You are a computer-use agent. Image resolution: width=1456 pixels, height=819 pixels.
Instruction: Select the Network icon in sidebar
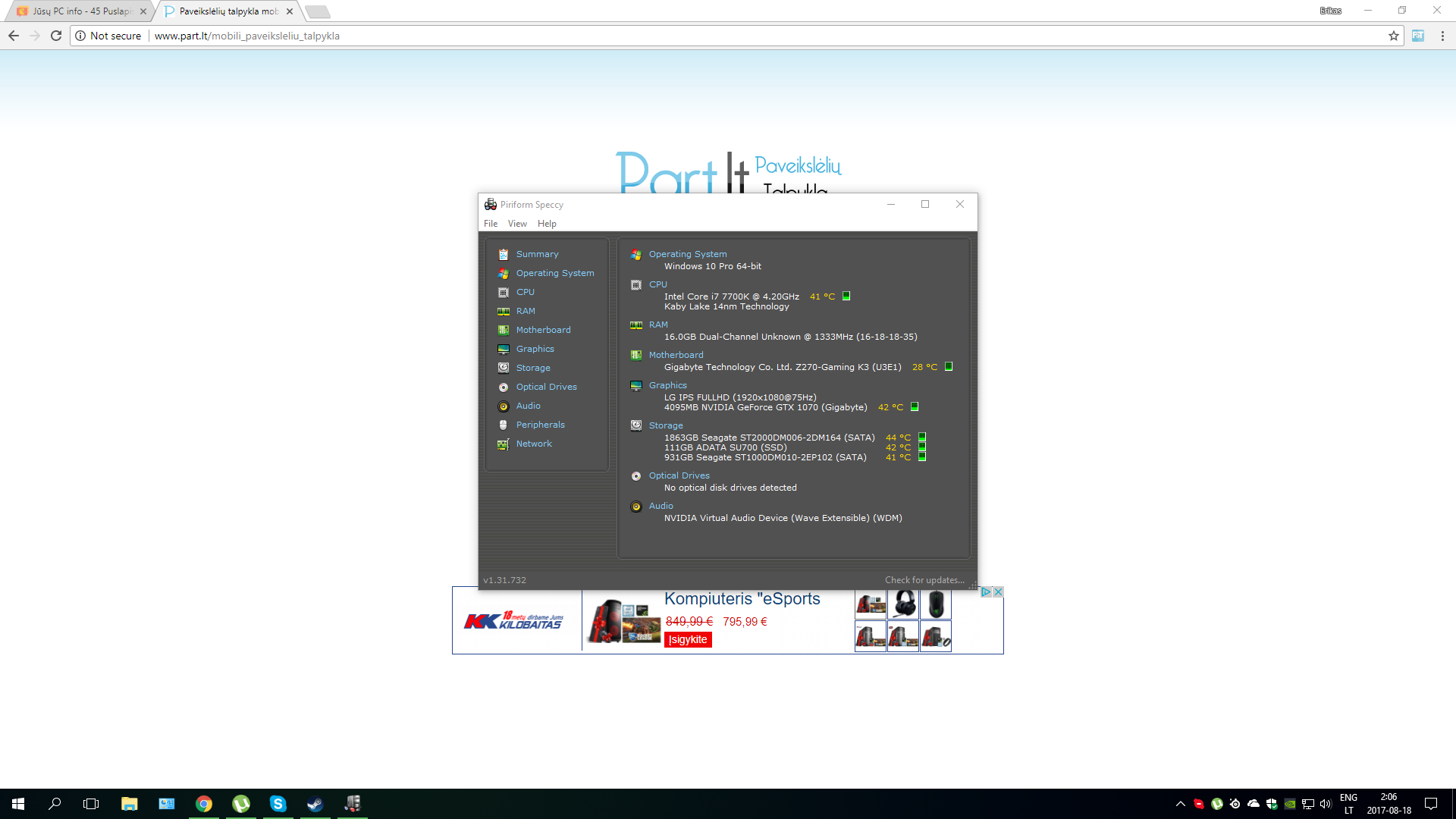point(503,444)
